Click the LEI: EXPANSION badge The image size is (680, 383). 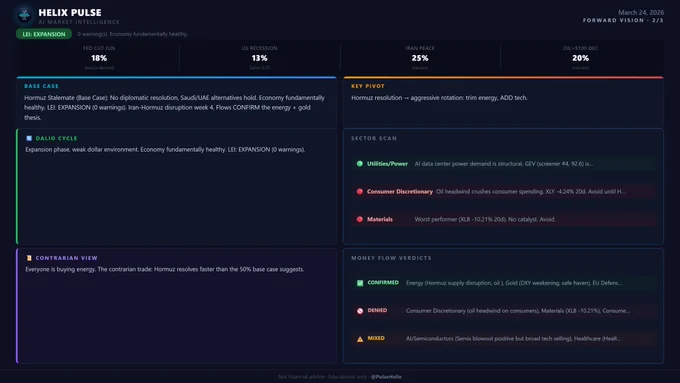click(44, 34)
